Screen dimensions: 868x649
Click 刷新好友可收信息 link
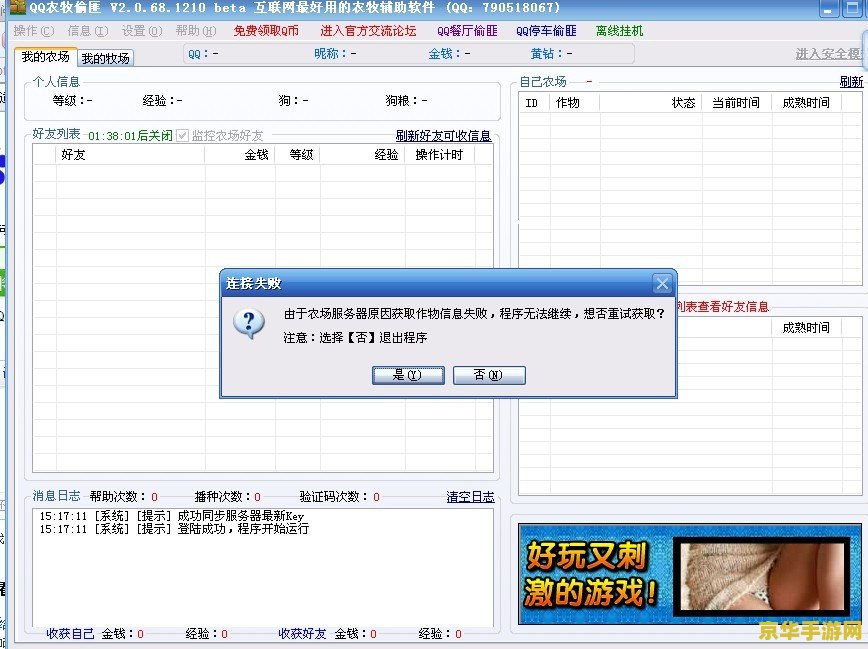coord(443,136)
